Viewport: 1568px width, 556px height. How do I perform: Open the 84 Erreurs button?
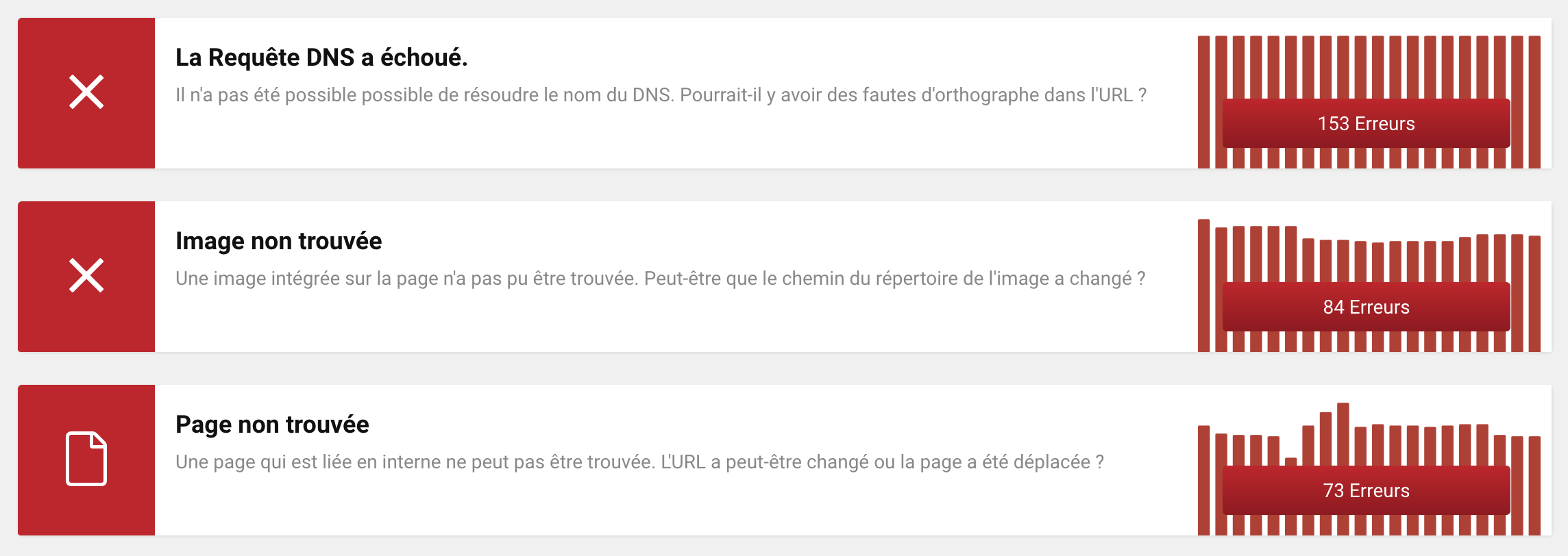point(1366,307)
